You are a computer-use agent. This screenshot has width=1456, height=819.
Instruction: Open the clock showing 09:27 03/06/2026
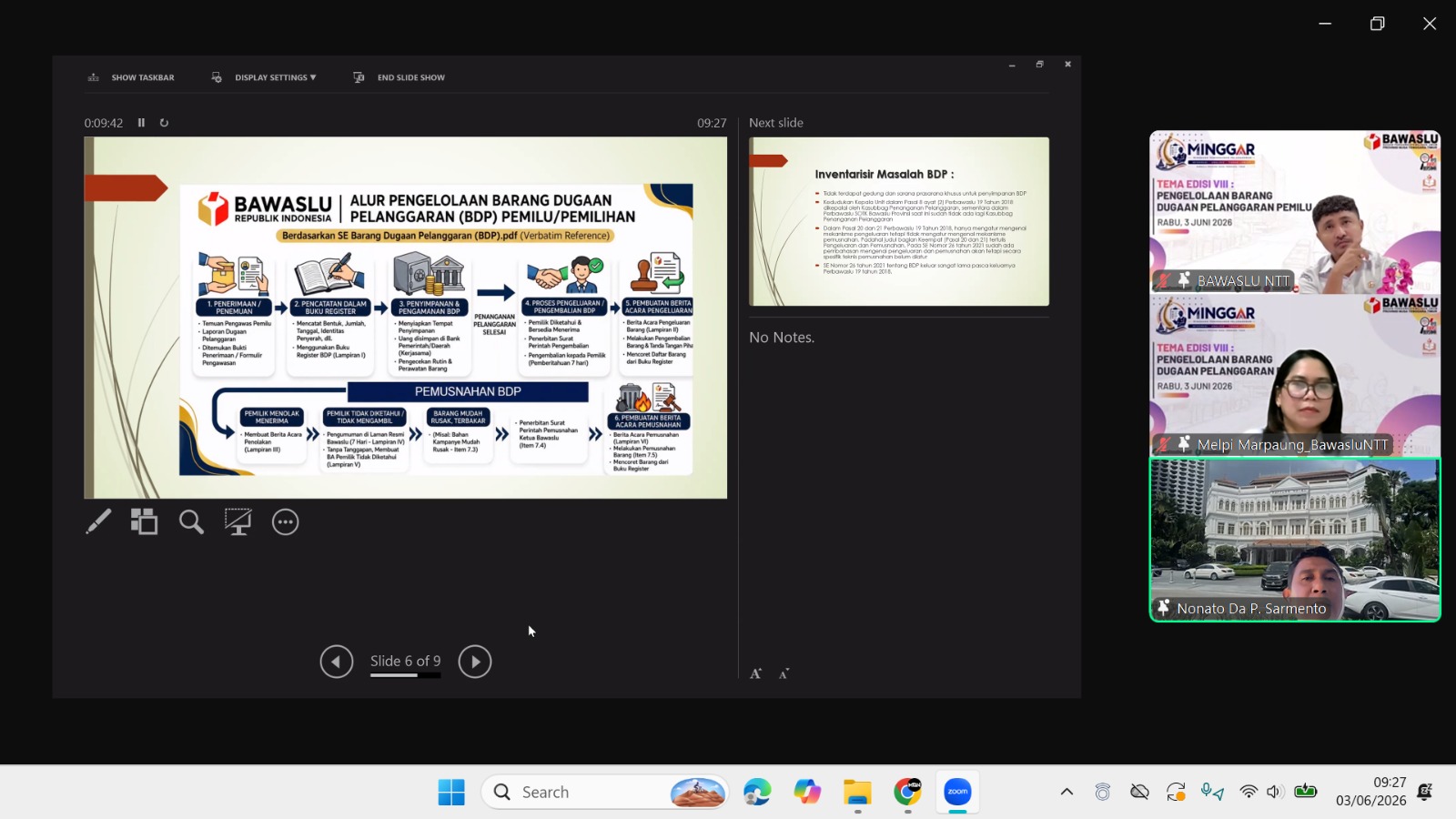coord(1370,792)
